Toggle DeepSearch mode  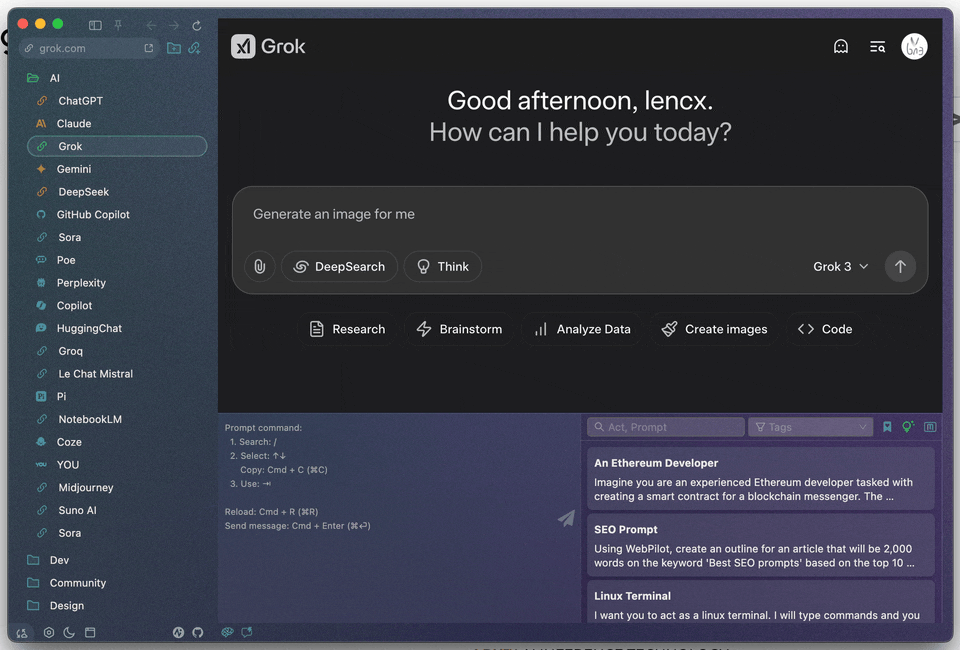pyautogui.click(x=339, y=266)
